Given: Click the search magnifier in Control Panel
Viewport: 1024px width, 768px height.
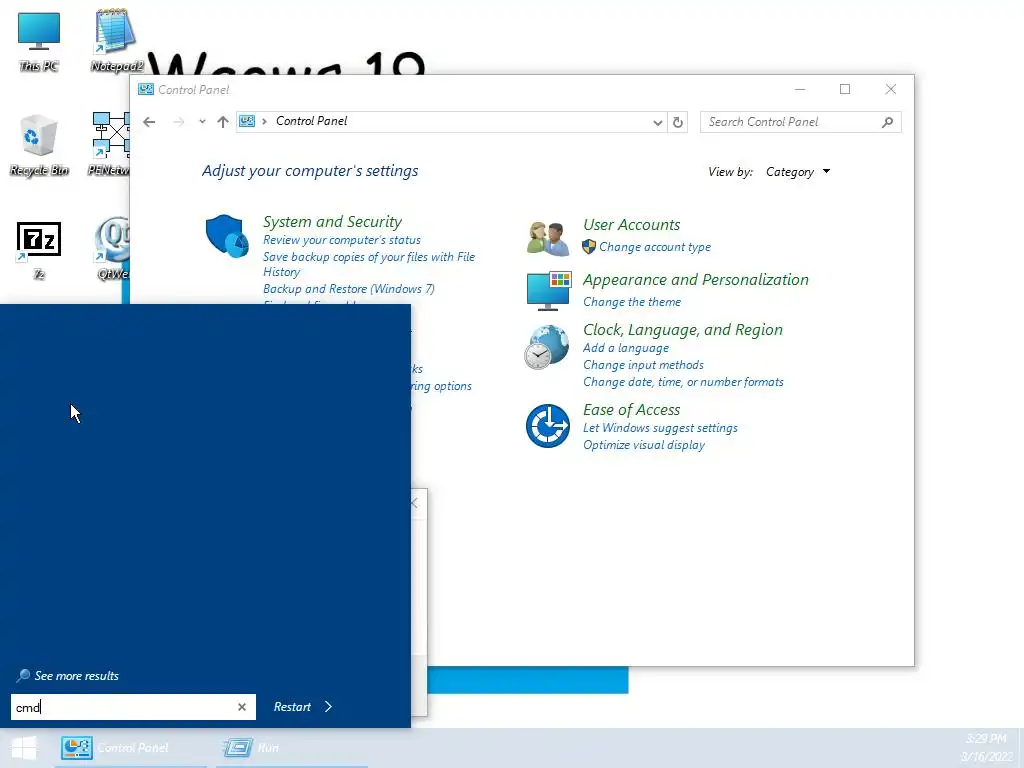Looking at the screenshot, I should point(887,122).
